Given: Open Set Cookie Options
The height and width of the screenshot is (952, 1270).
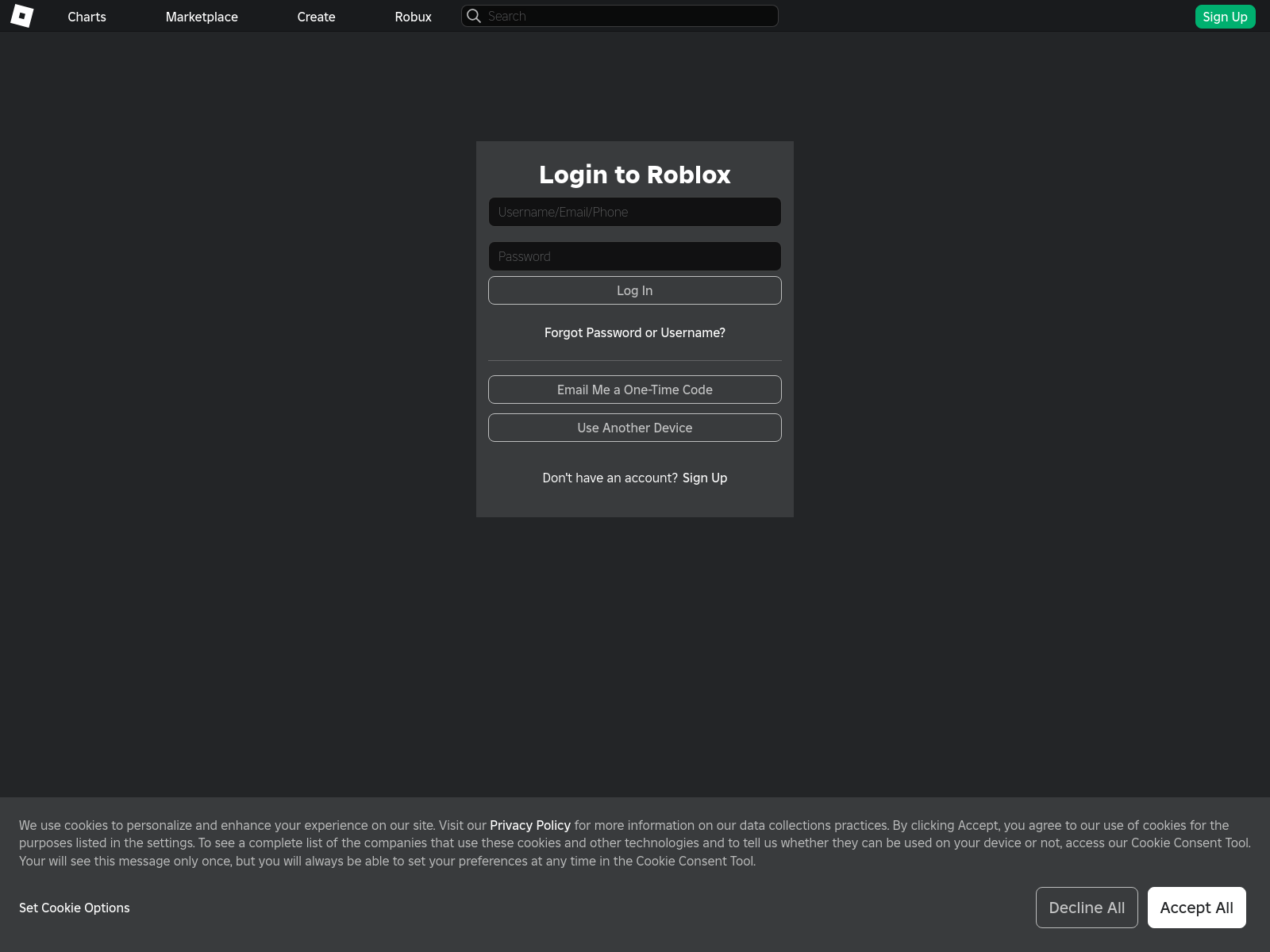Looking at the screenshot, I should click(x=75, y=908).
